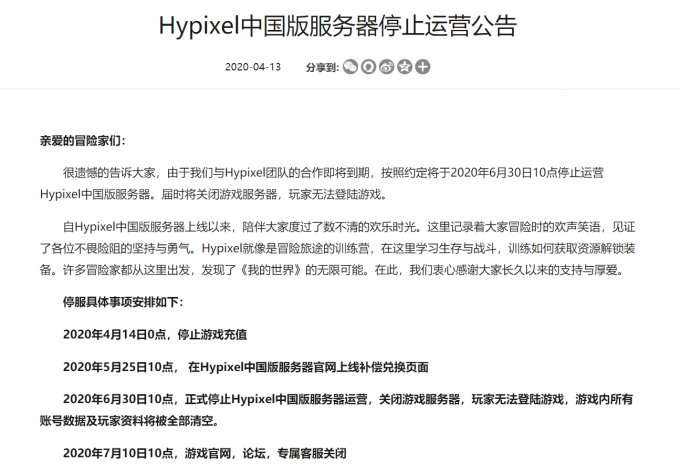Click the page title Hypixel中国版服务器停止运营公告
680x473 pixels.
point(338,26)
